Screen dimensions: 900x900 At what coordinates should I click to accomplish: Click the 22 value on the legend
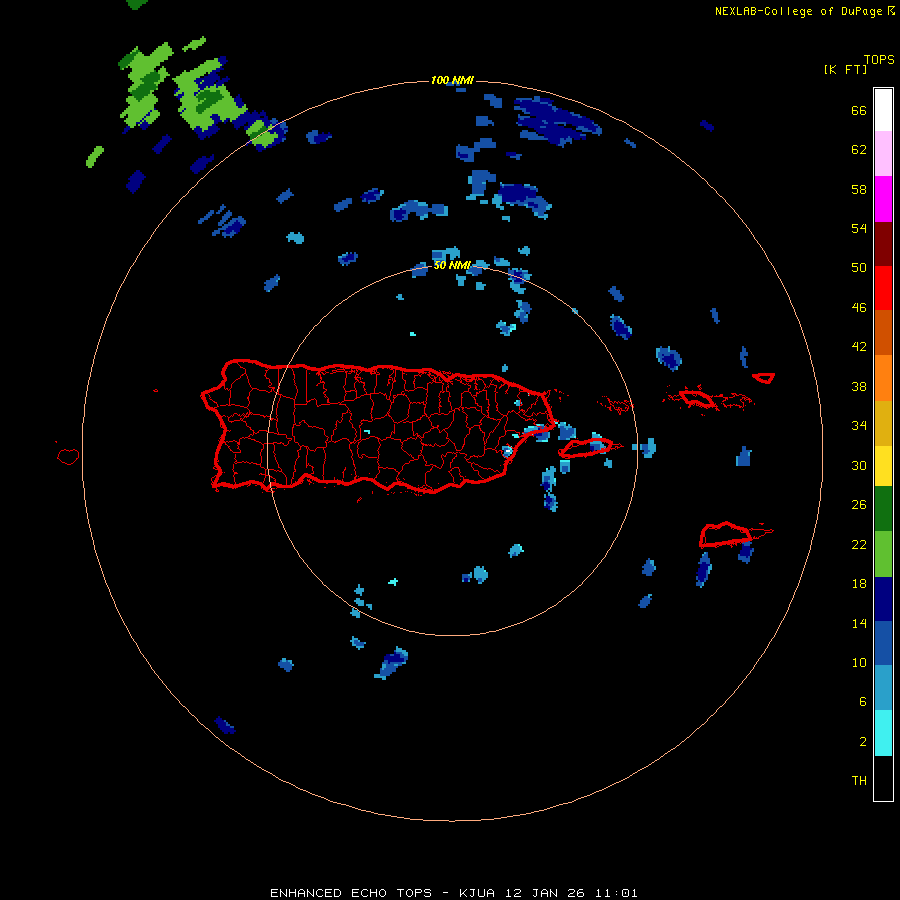[x=859, y=544]
